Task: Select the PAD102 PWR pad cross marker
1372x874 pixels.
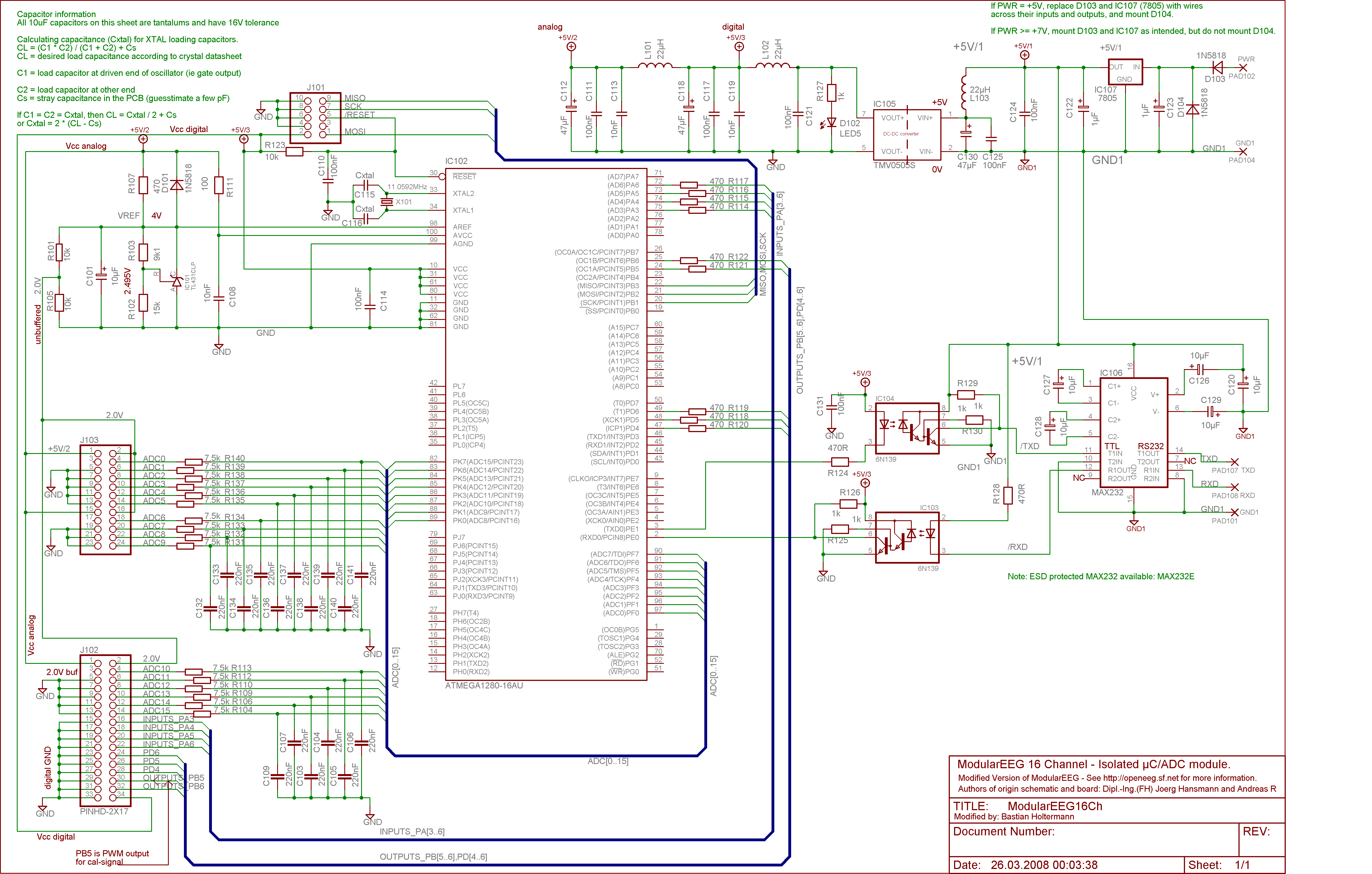Action: click(1243, 67)
